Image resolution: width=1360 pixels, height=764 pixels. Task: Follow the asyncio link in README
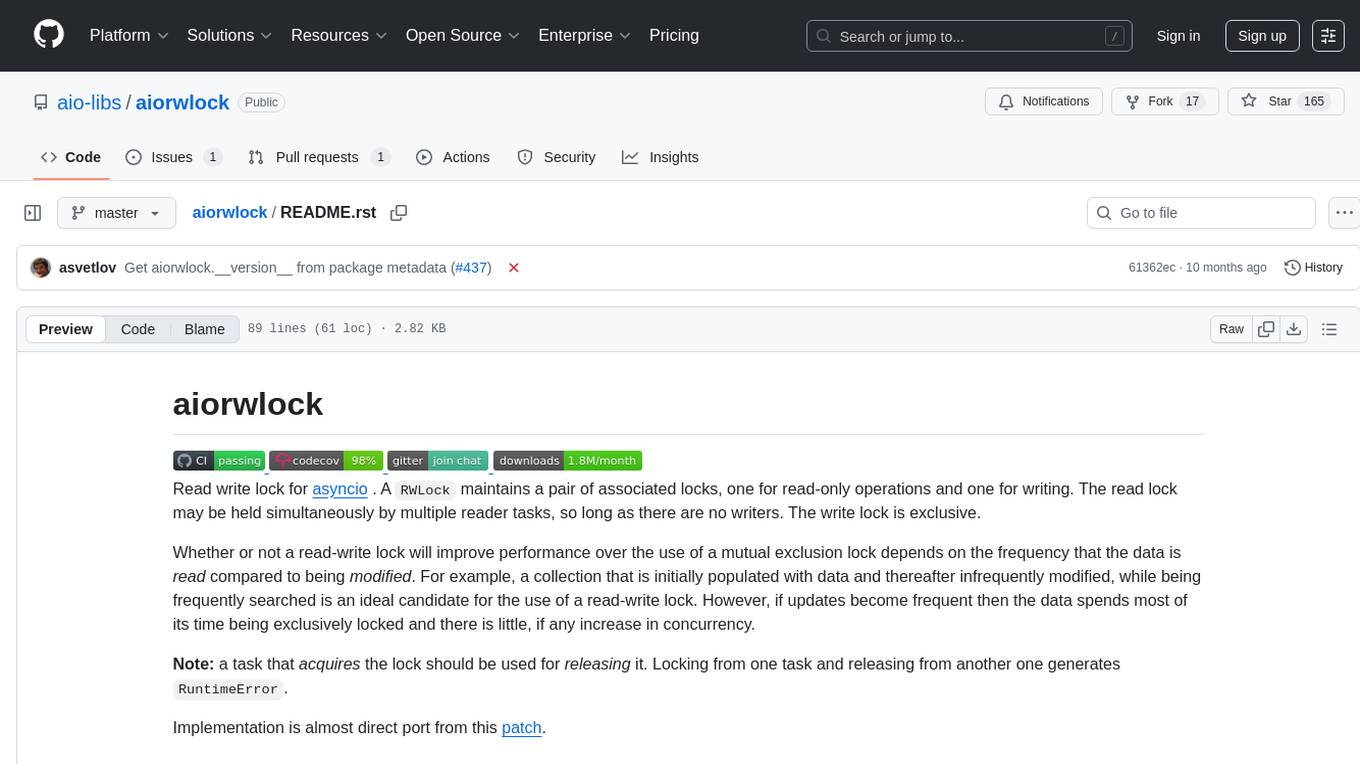pyautogui.click(x=340, y=489)
